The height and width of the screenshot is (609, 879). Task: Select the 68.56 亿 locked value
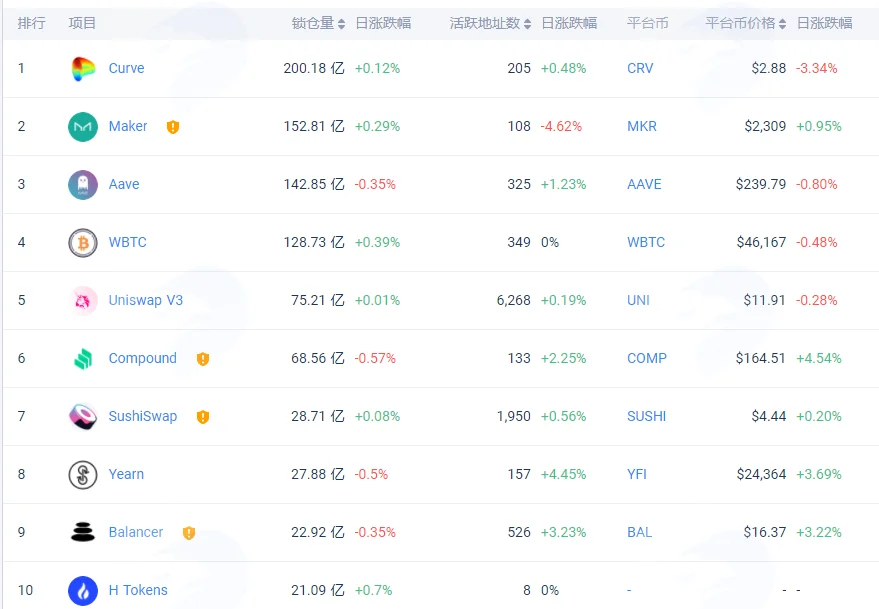(x=318, y=358)
